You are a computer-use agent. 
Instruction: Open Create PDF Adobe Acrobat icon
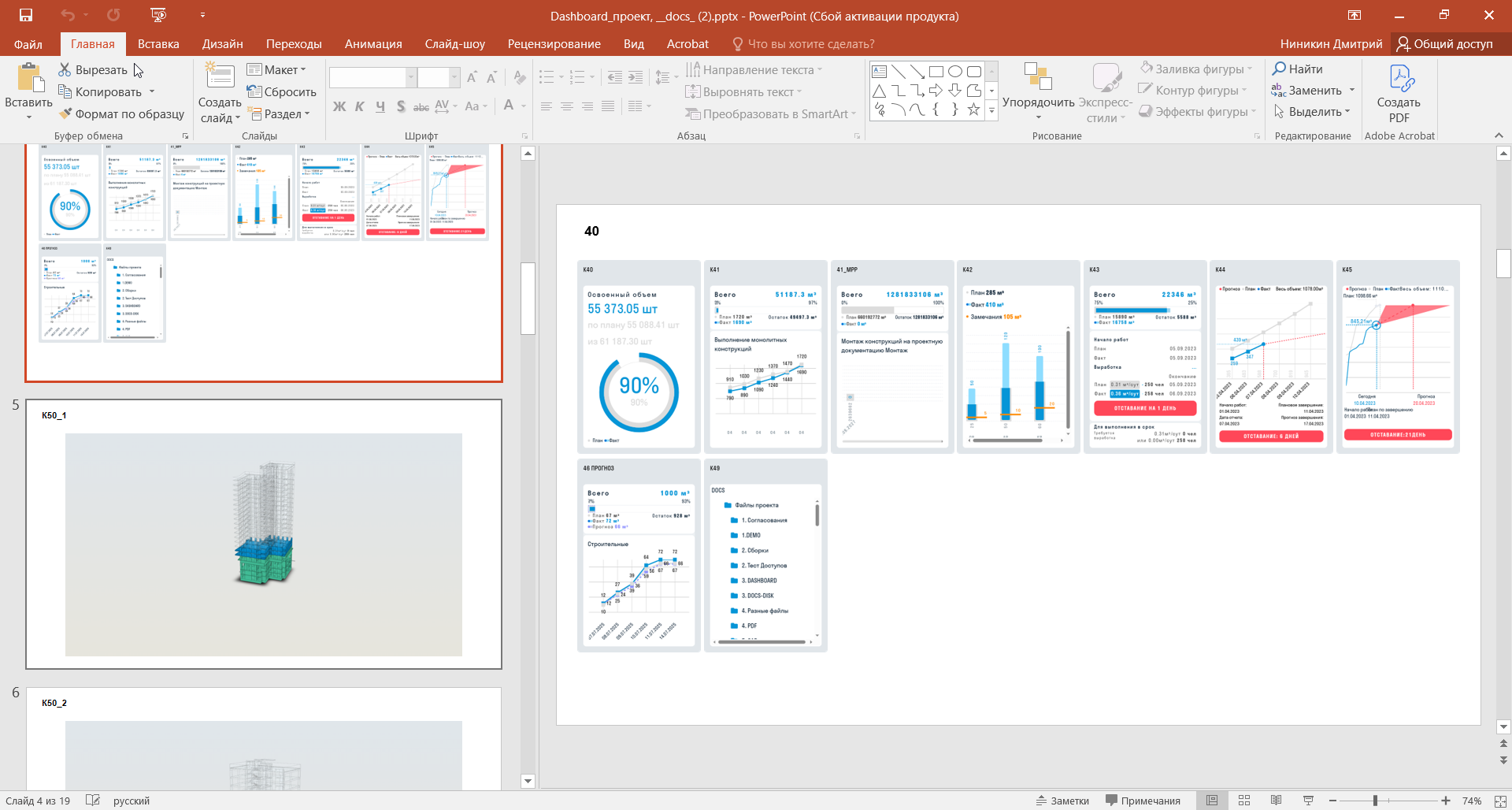[x=1399, y=80]
